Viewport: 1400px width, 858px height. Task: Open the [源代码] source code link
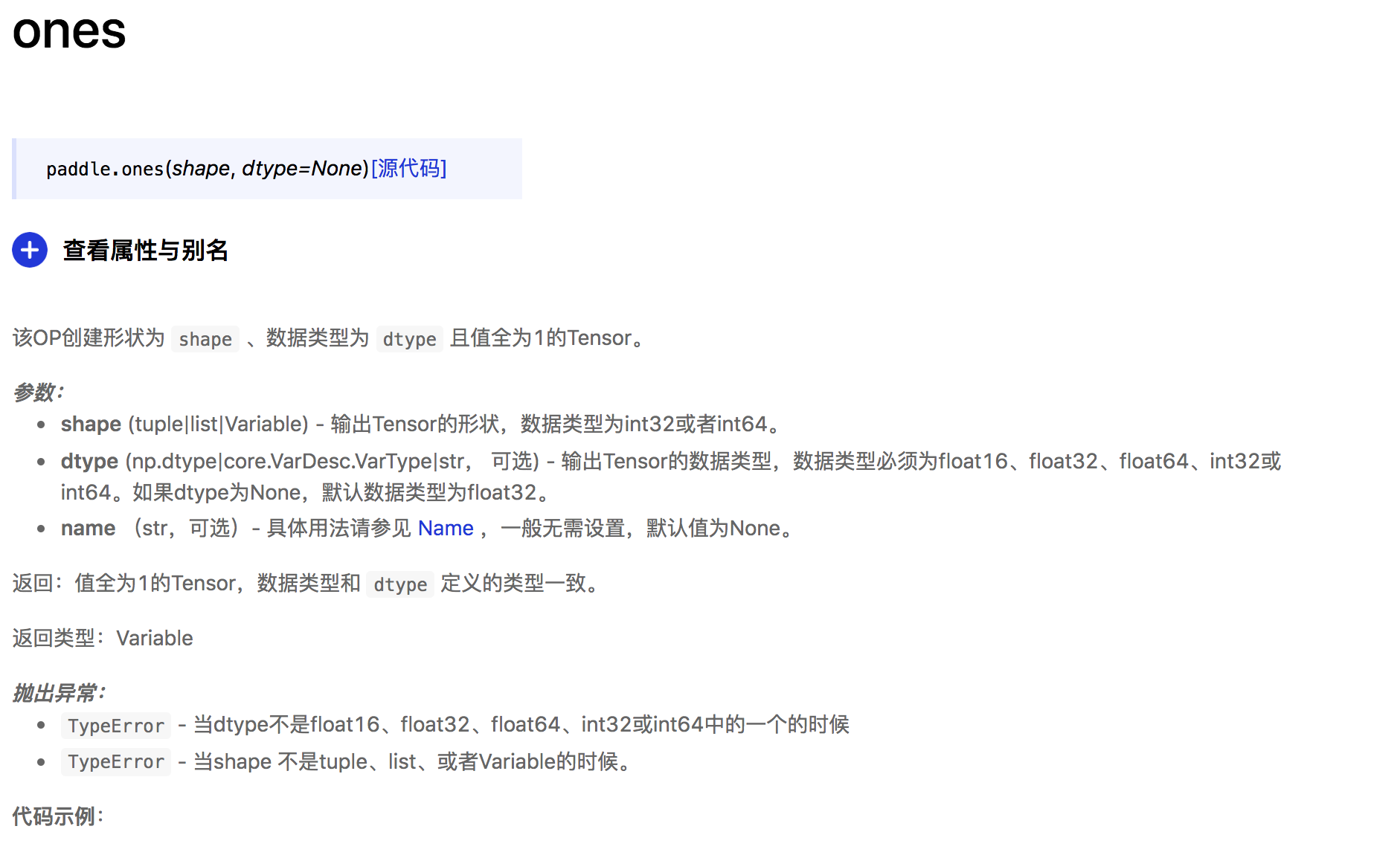point(408,168)
